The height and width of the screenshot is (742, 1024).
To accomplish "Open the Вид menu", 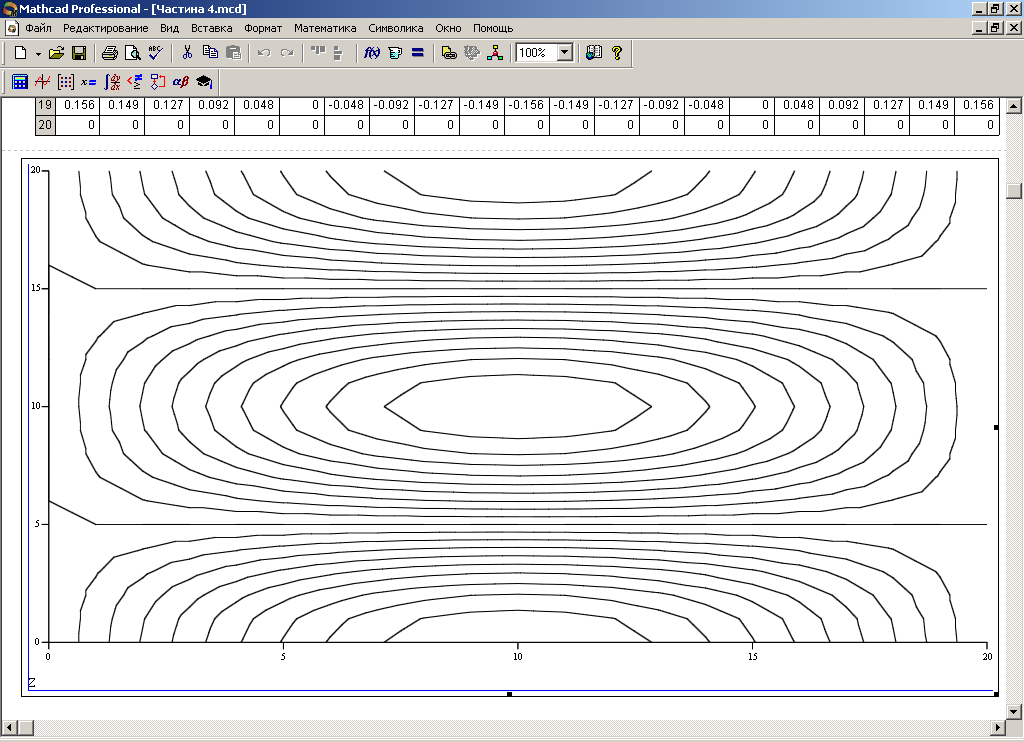I will pos(169,28).
